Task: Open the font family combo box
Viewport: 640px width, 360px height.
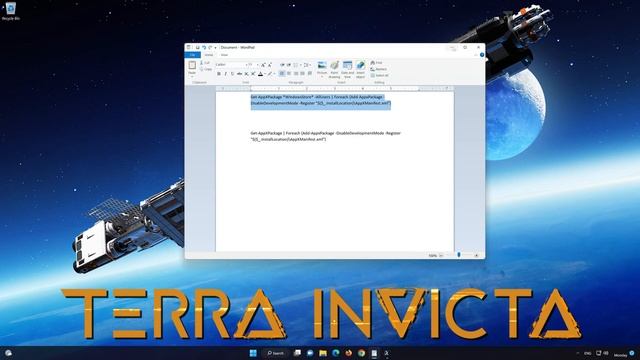Action: pos(231,65)
